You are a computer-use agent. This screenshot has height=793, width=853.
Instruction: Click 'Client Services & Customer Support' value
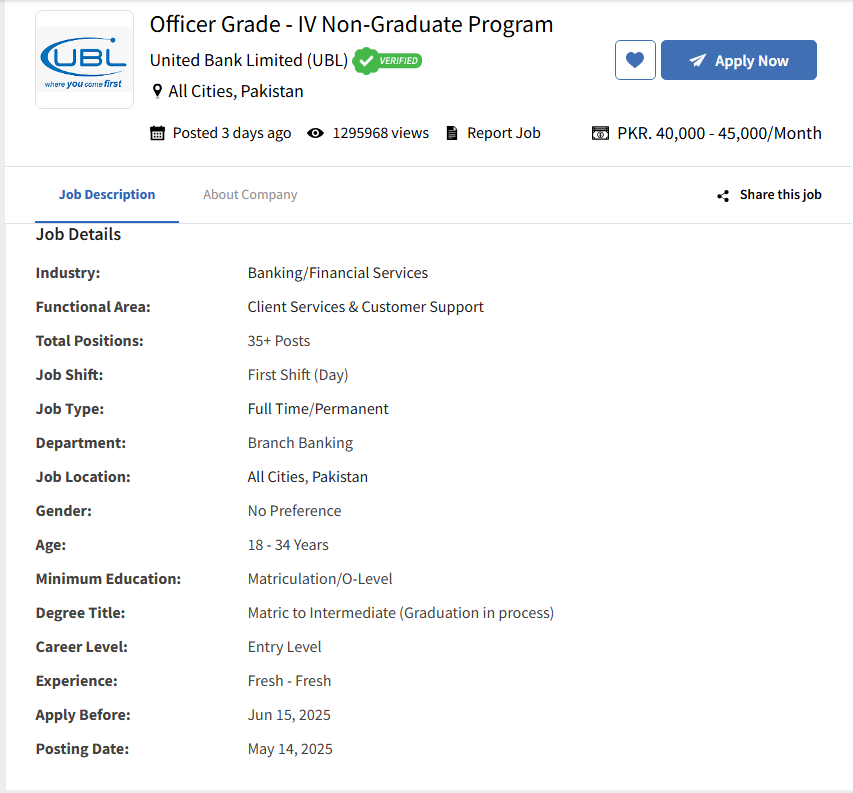(366, 307)
